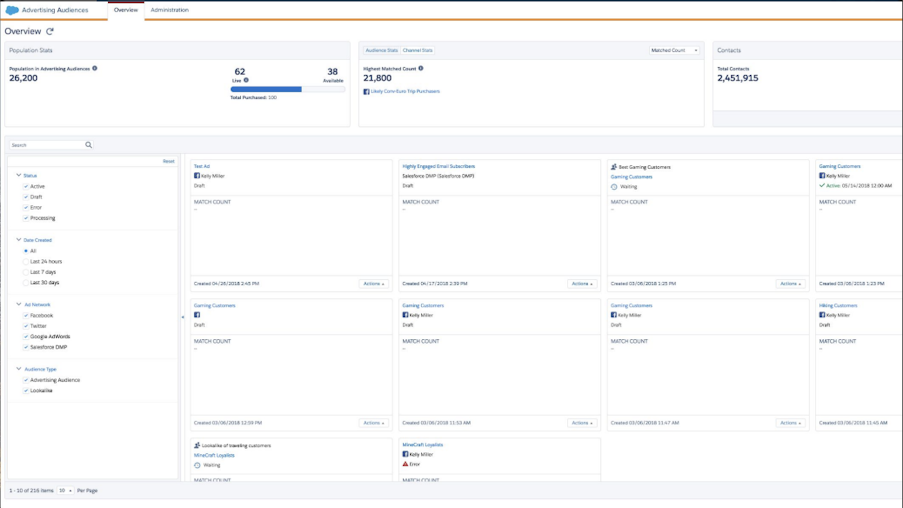
Task: Click the 1 - 10 of 216 items text
Action: pyautogui.click(x=31, y=491)
